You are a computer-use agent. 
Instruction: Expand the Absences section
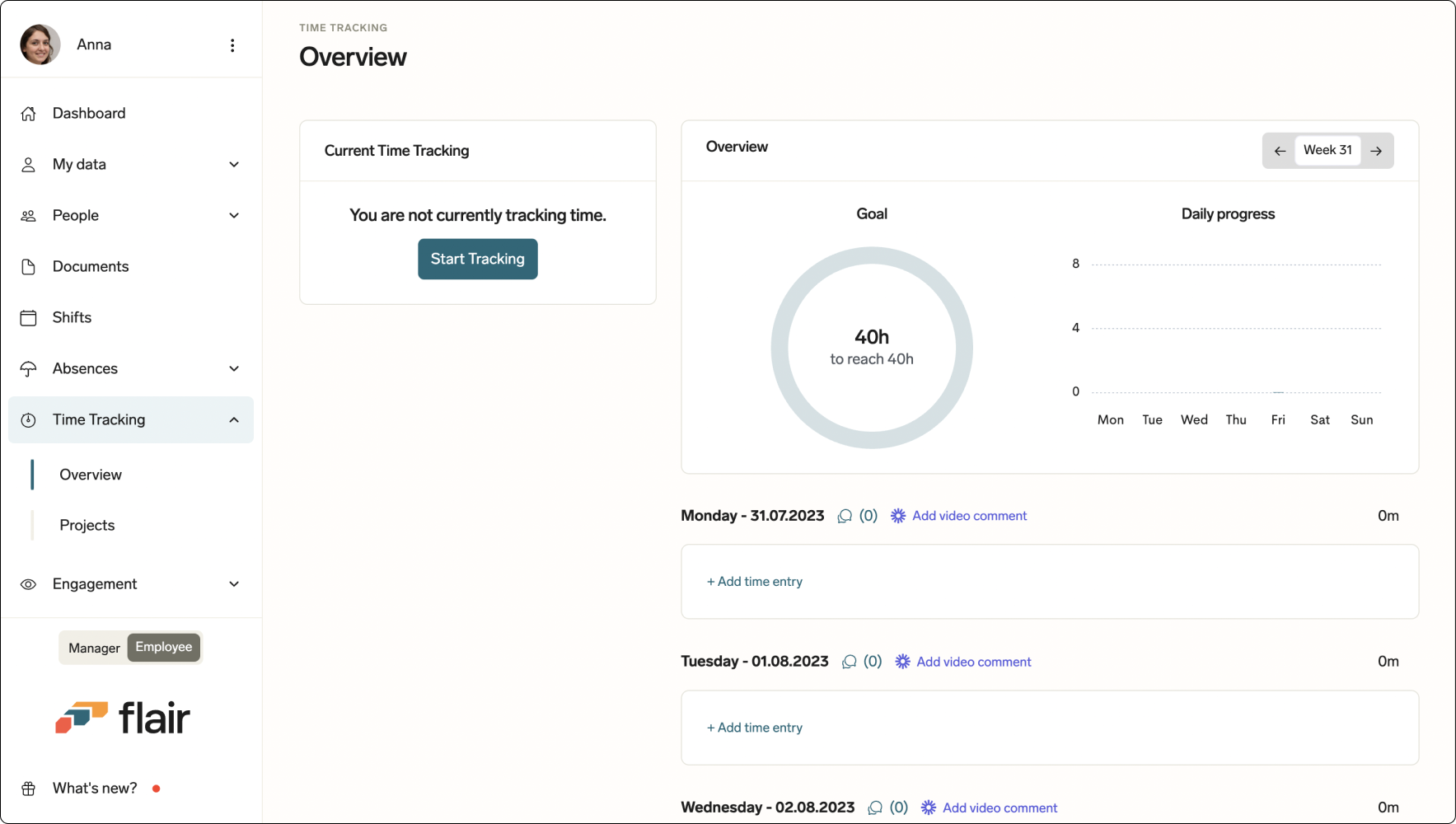pyautogui.click(x=234, y=368)
